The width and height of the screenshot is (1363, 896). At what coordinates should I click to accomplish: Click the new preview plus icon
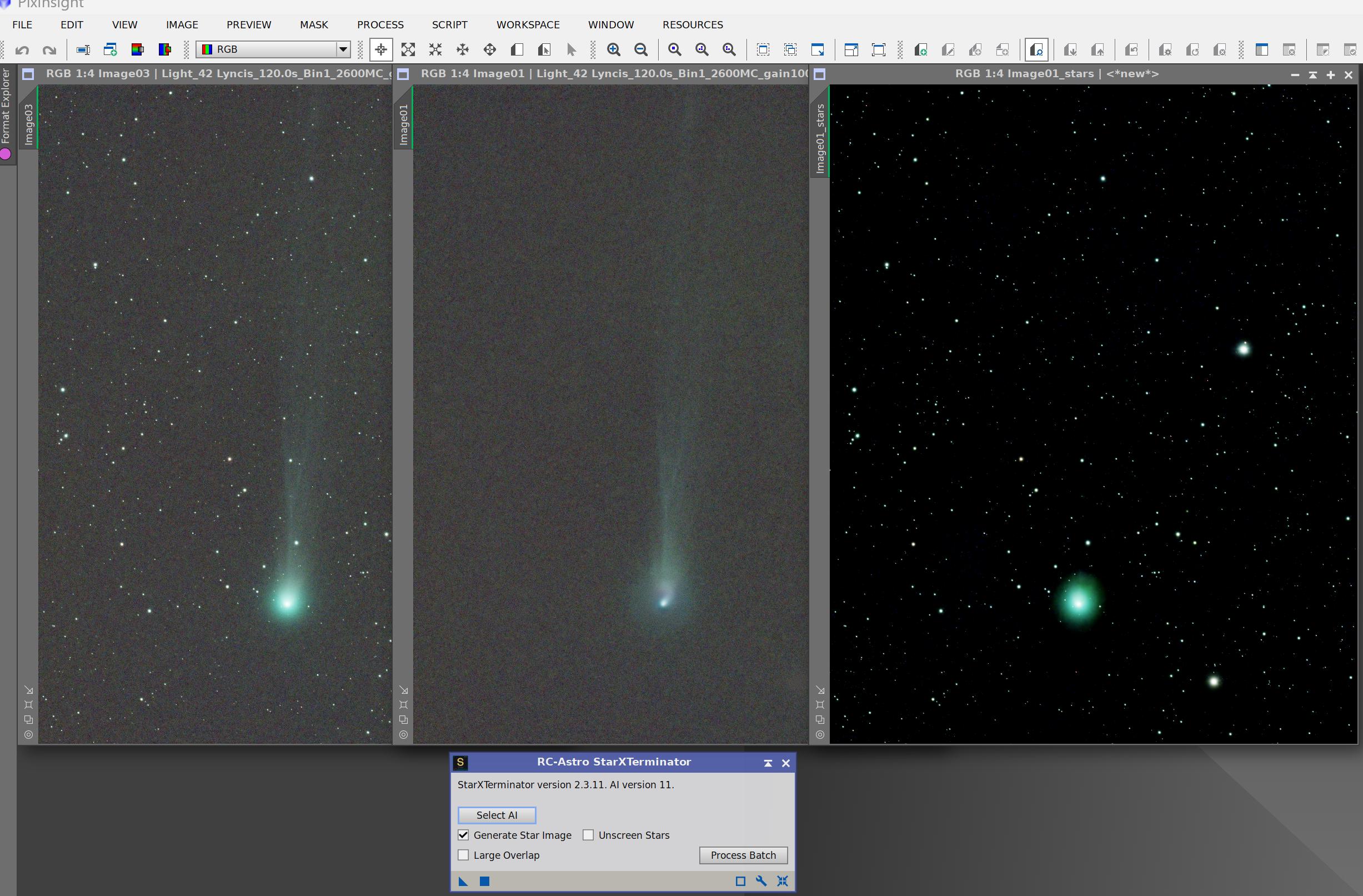pos(920,50)
